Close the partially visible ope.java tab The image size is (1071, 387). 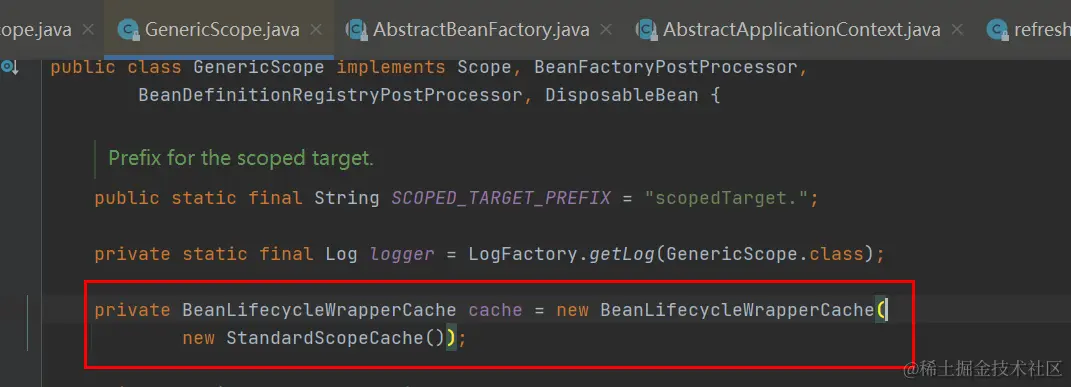coord(87,30)
